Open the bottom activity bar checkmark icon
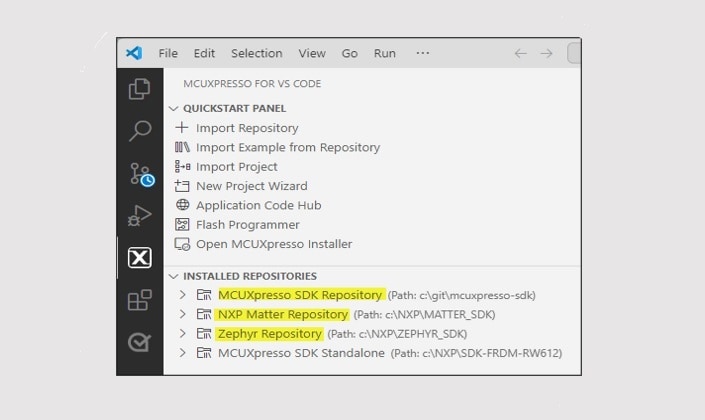 [x=140, y=343]
